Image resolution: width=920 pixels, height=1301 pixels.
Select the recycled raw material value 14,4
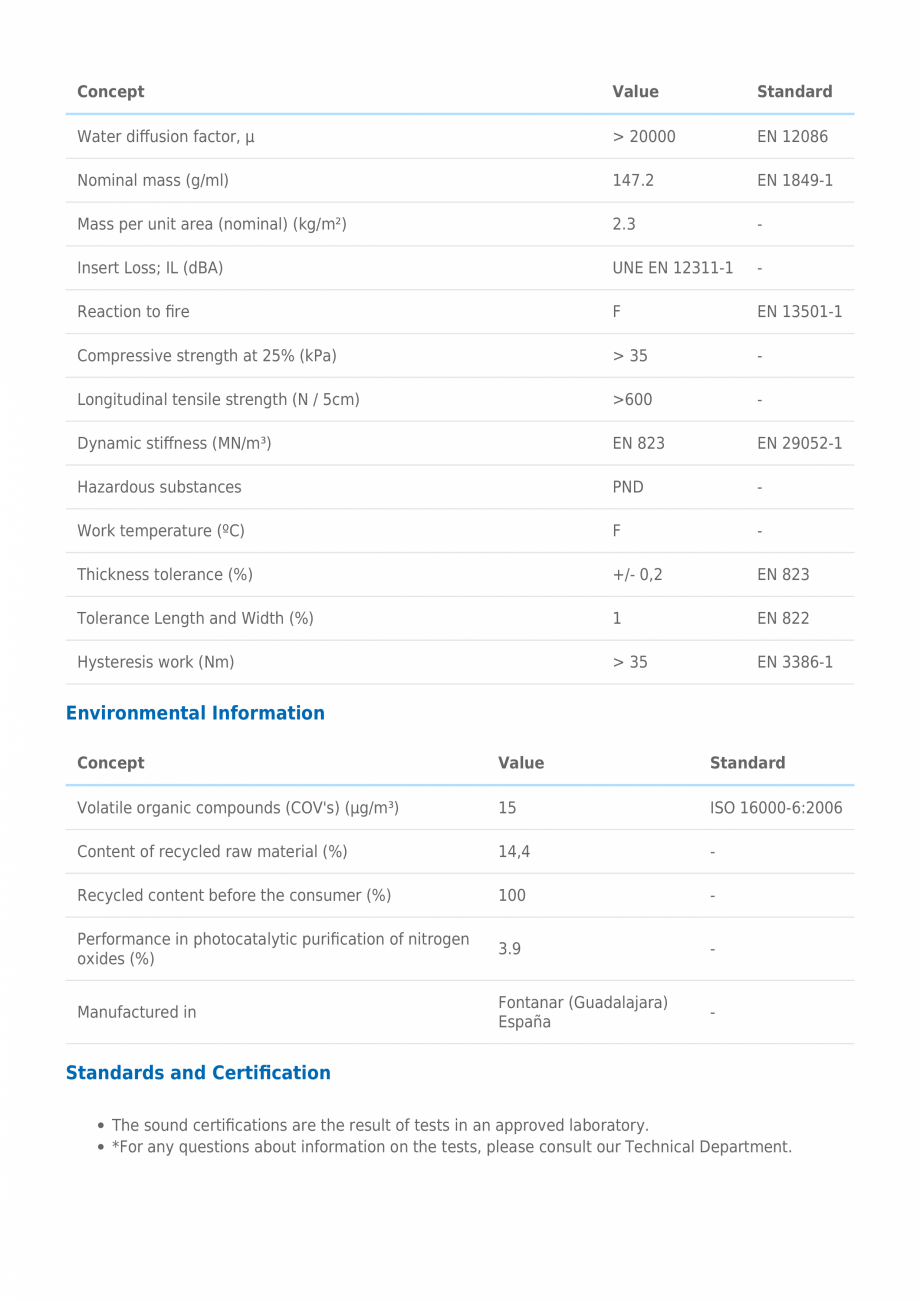tap(514, 852)
